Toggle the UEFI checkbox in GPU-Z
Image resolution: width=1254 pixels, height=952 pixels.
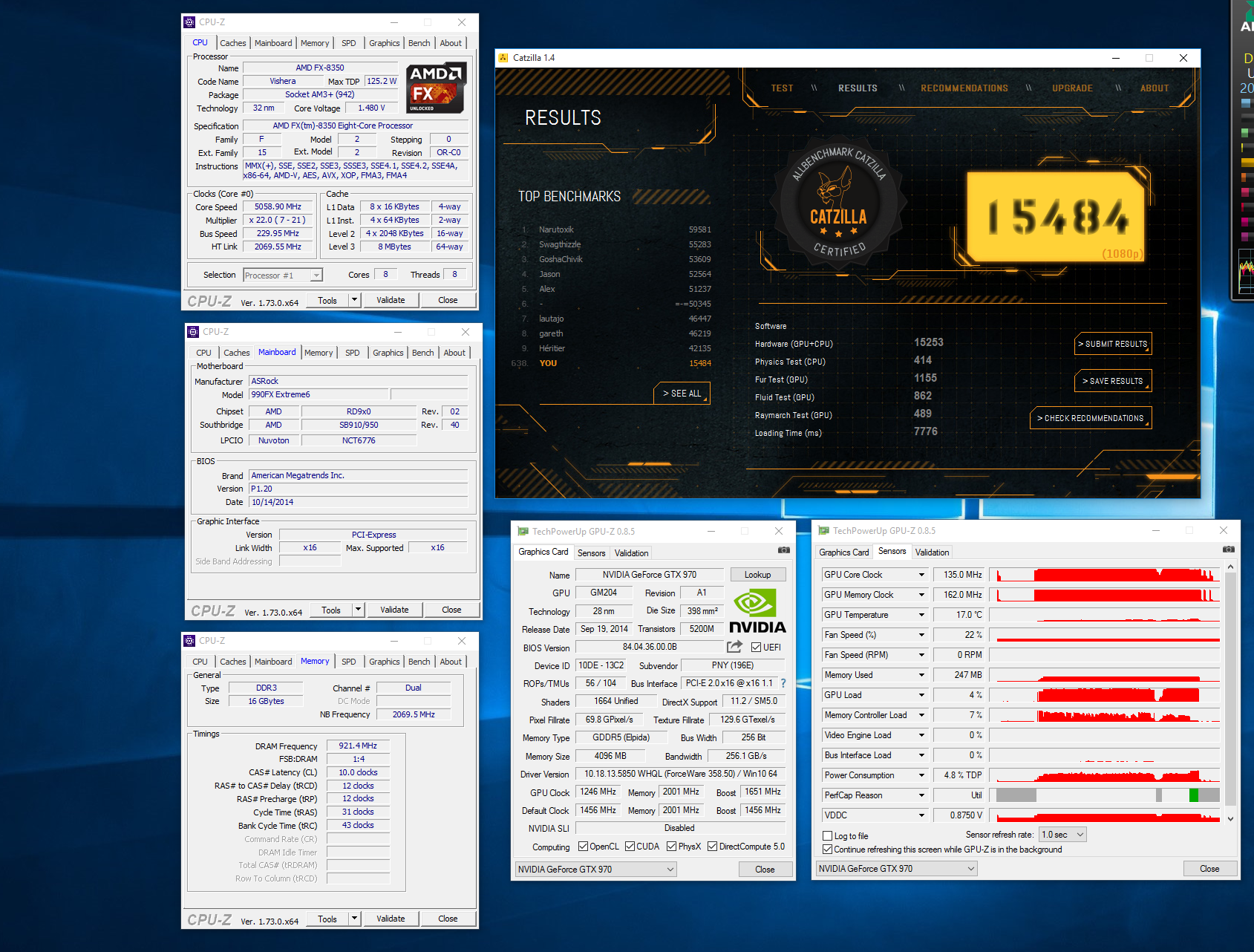(x=757, y=648)
